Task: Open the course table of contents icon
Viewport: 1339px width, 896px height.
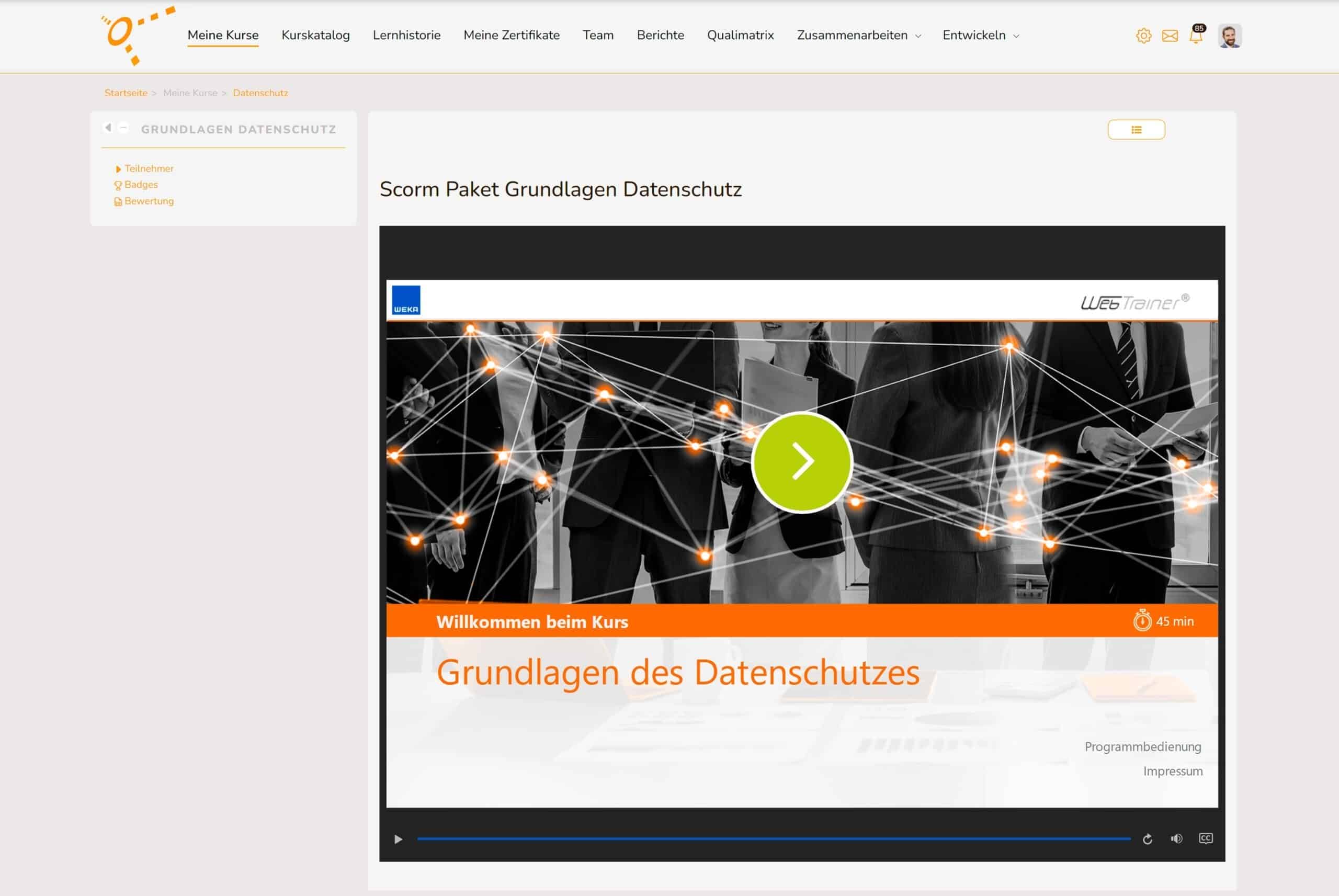Action: 1136,130
